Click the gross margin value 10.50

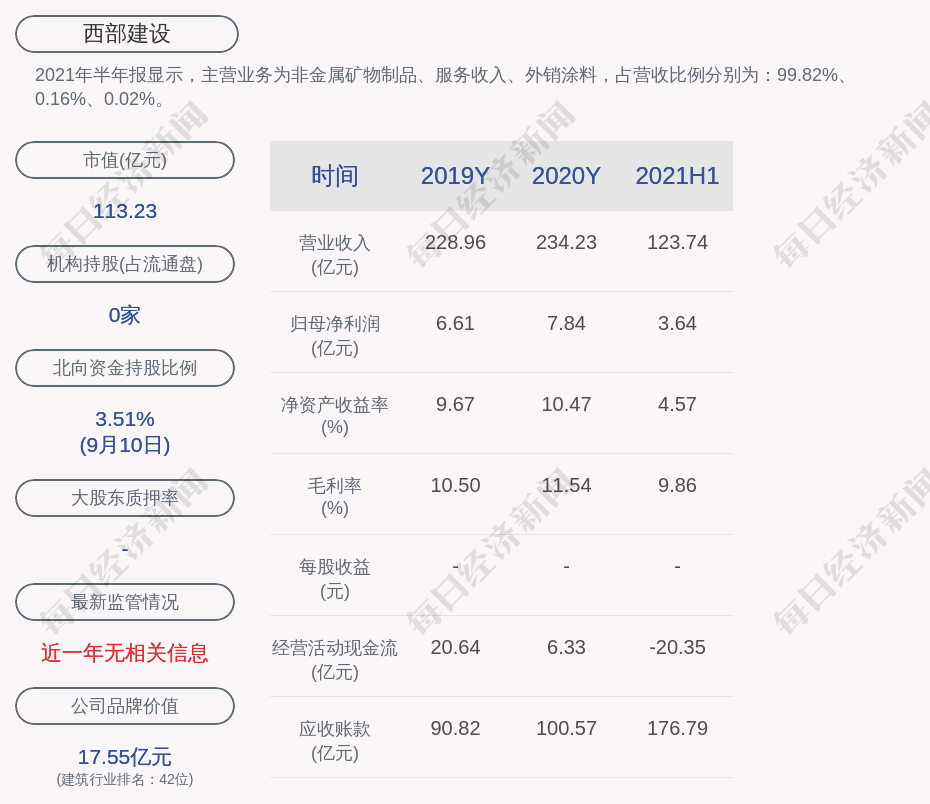[456, 486]
